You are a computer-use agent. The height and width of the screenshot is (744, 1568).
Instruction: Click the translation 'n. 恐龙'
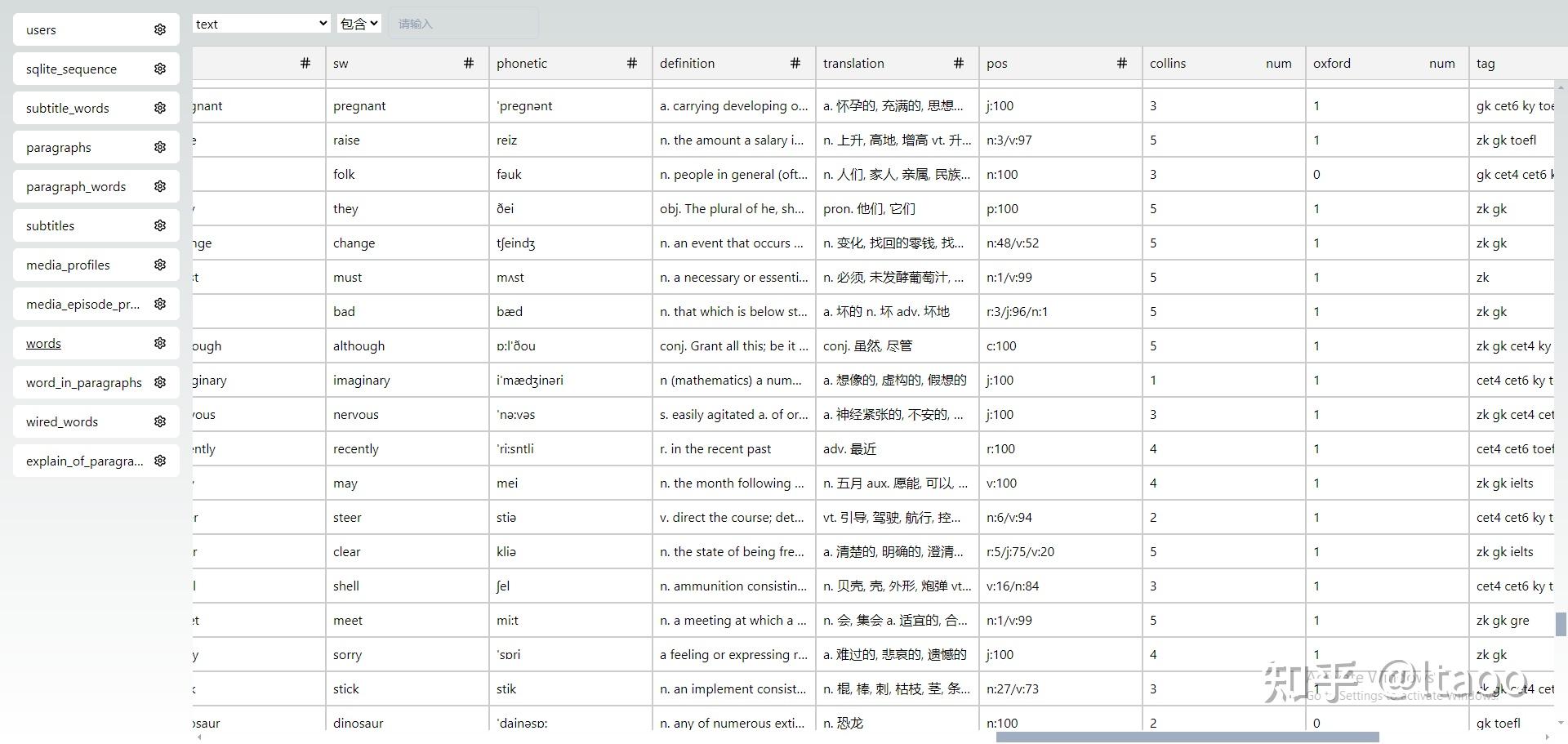coord(897,724)
